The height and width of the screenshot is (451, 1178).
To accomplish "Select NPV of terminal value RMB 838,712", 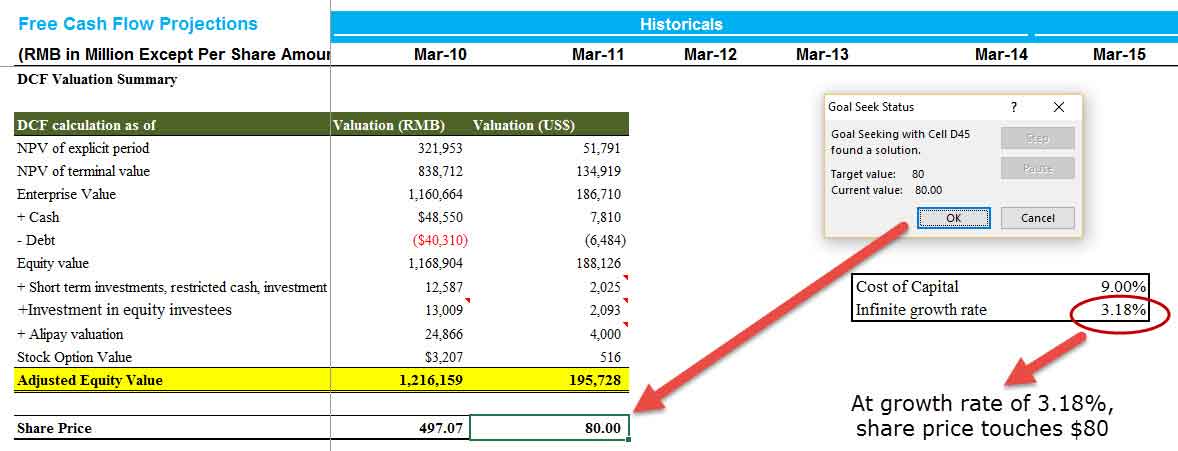I will click(x=440, y=171).
